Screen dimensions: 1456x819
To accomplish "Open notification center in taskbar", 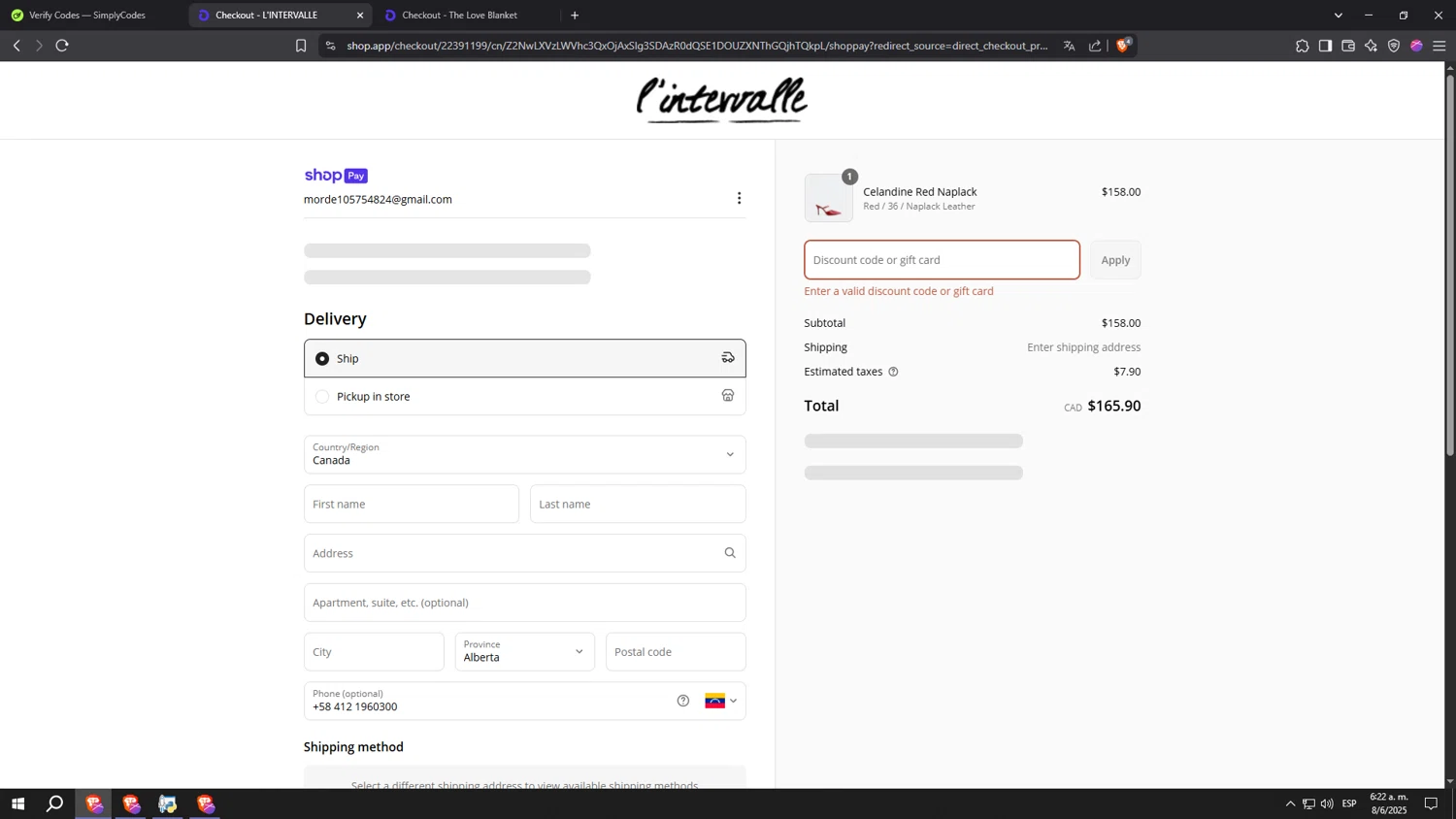I will point(1431,803).
